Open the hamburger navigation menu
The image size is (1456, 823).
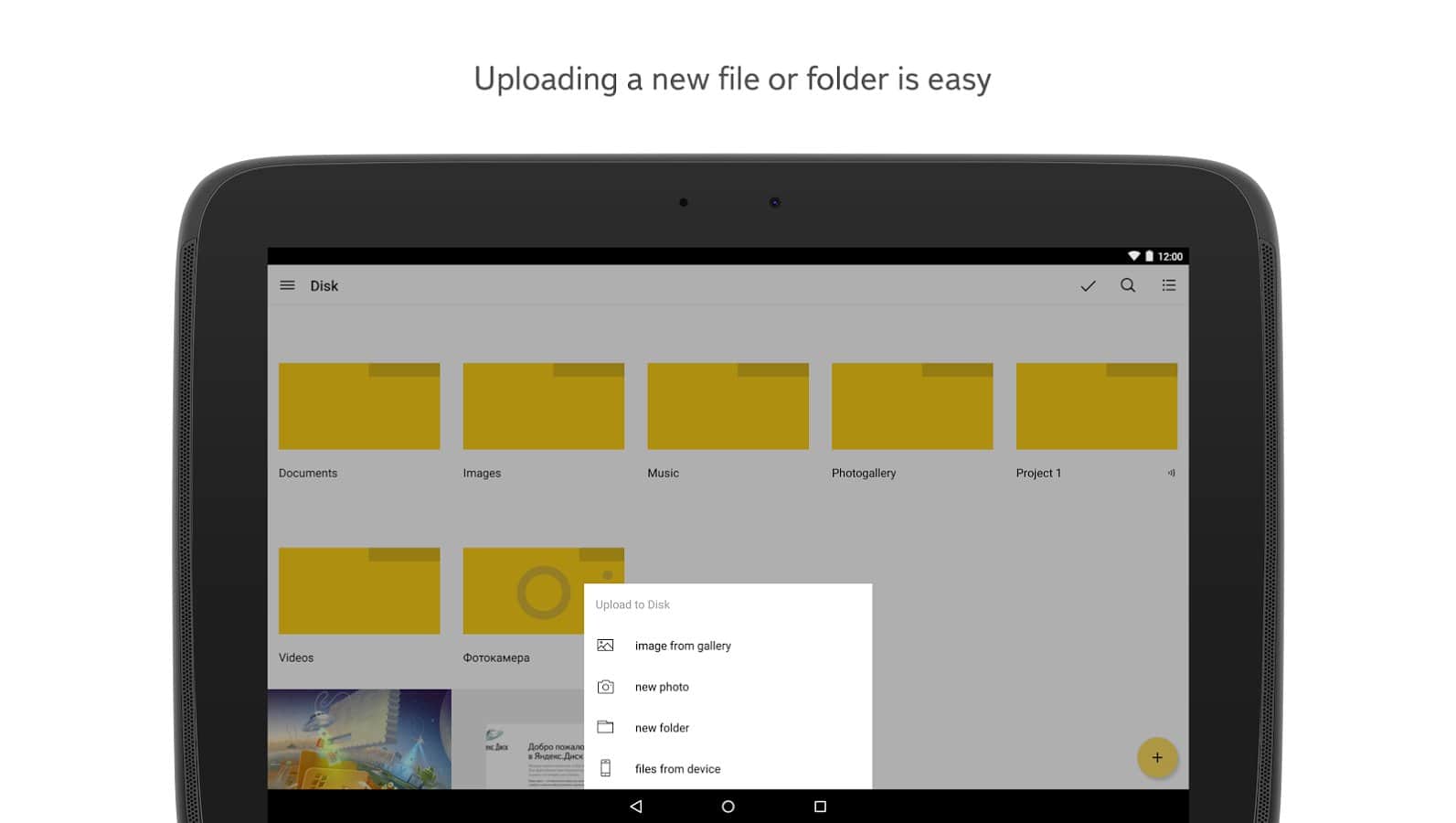tap(287, 285)
